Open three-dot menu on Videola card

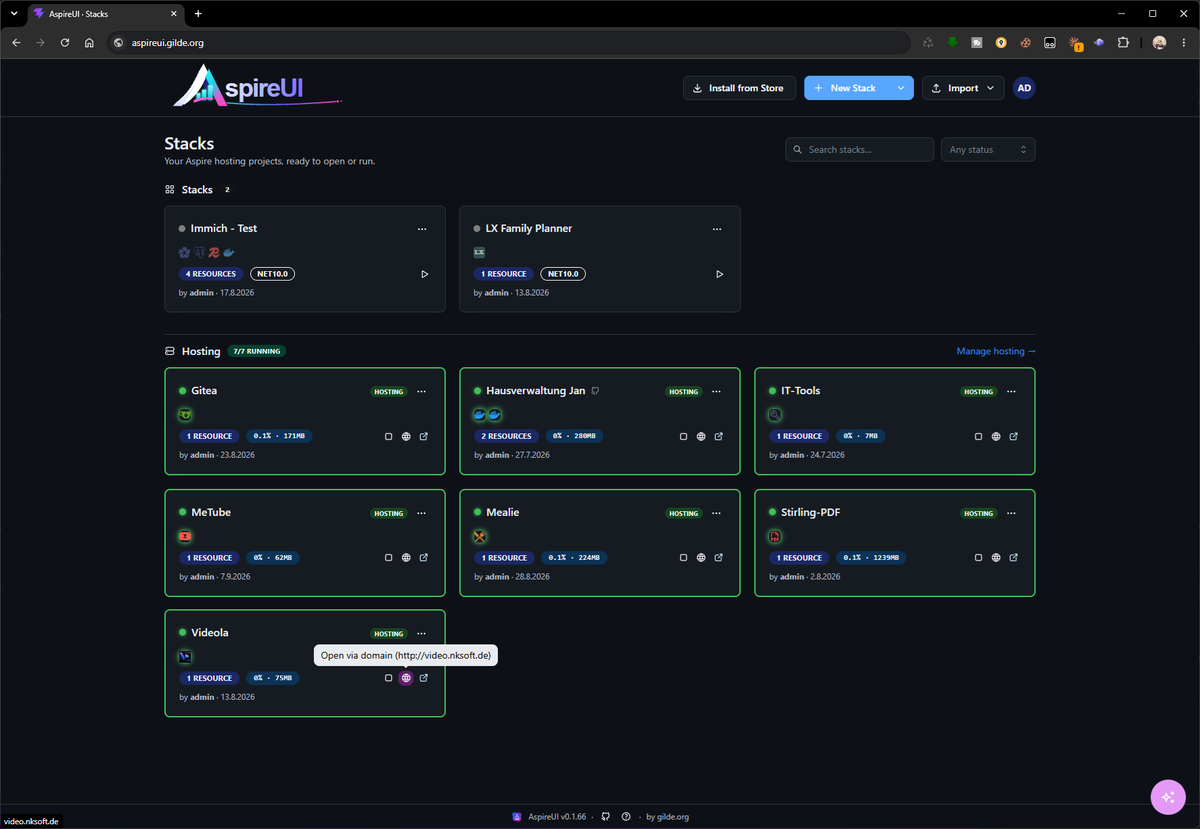coord(422,634)
